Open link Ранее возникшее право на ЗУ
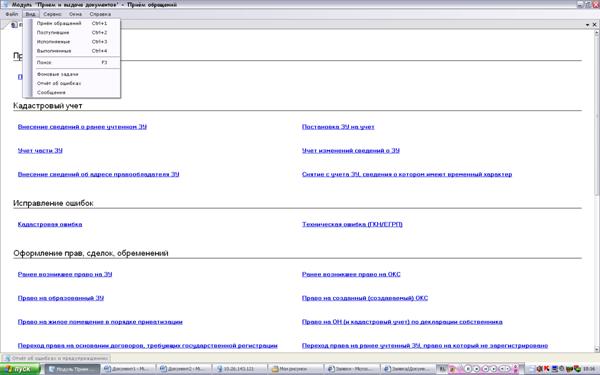 (65, 274)
